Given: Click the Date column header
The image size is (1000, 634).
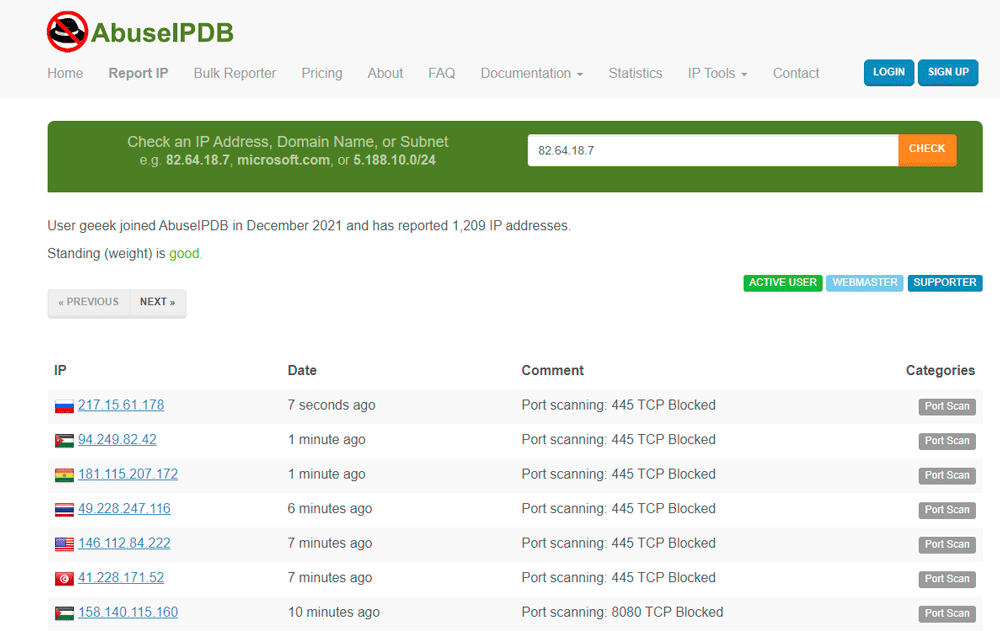Looking at the screenshot, I should tap(302, 371).
